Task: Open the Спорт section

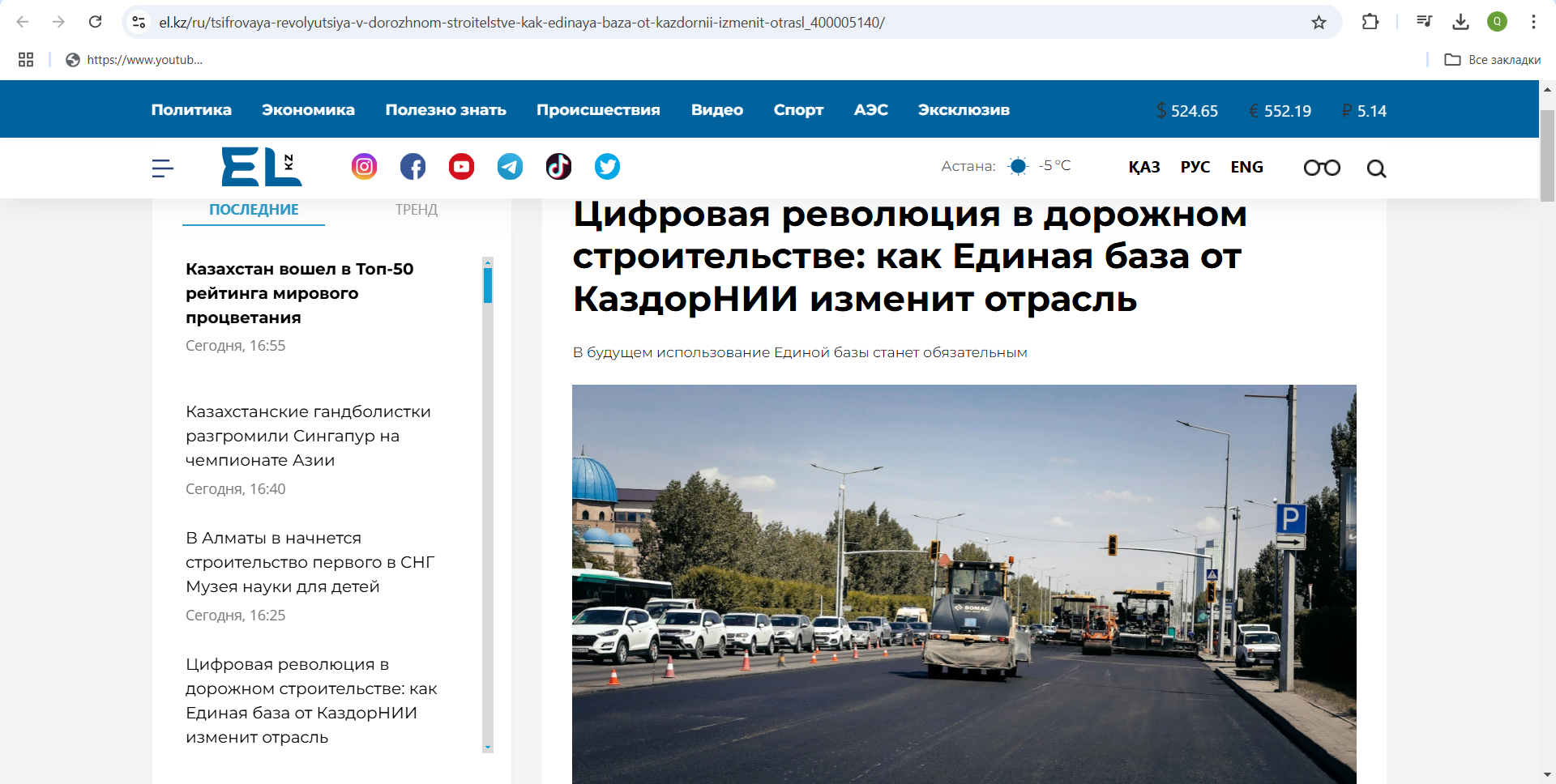Action: (798, 109)
